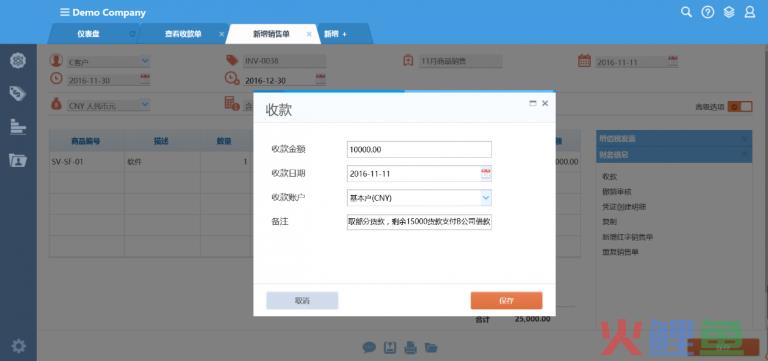The width and height of the screenshot is (768, 361).
Task: Click the 25,000.00 total amount
Action: 532,319
